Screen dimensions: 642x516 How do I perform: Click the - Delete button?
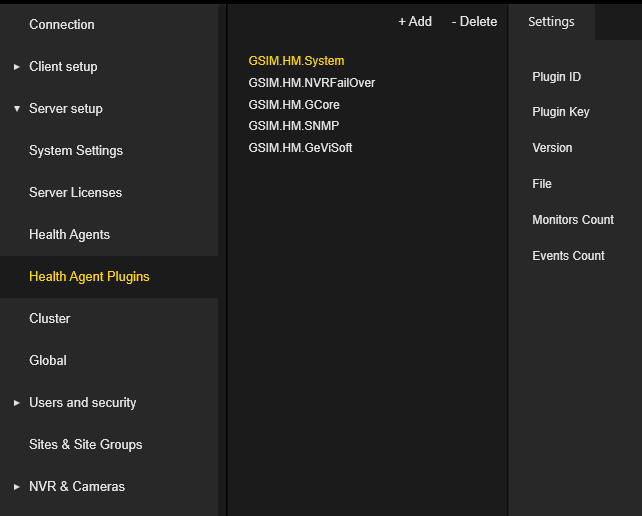[474, 21]
